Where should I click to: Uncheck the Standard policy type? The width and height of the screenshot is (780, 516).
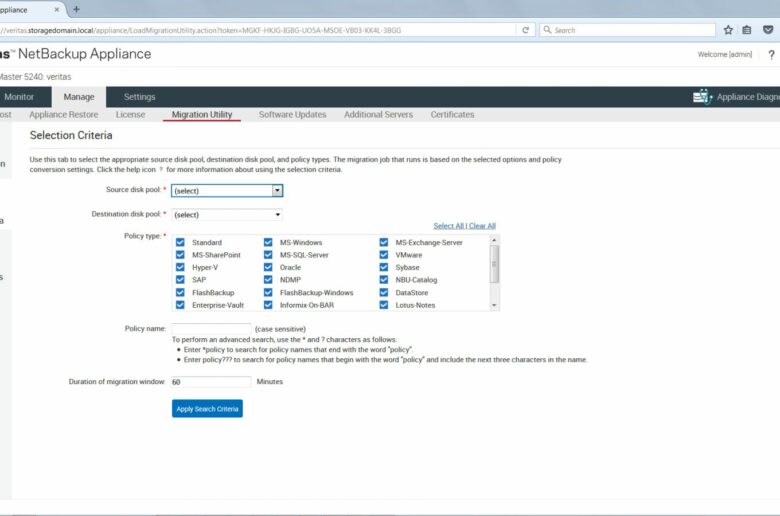pyautogui.click(x=180, y=242)
